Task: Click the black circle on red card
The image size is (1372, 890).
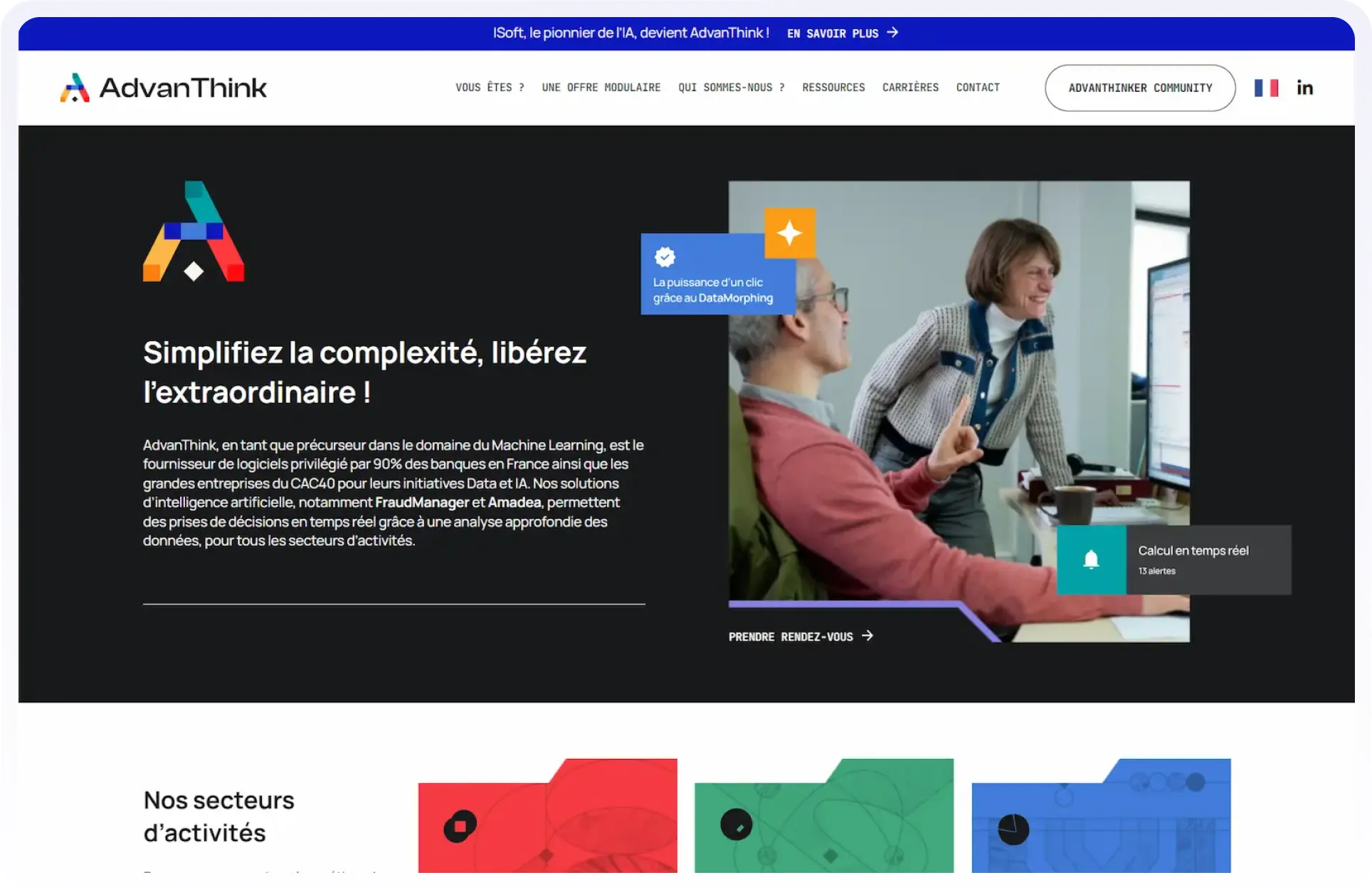Action: 460,827
